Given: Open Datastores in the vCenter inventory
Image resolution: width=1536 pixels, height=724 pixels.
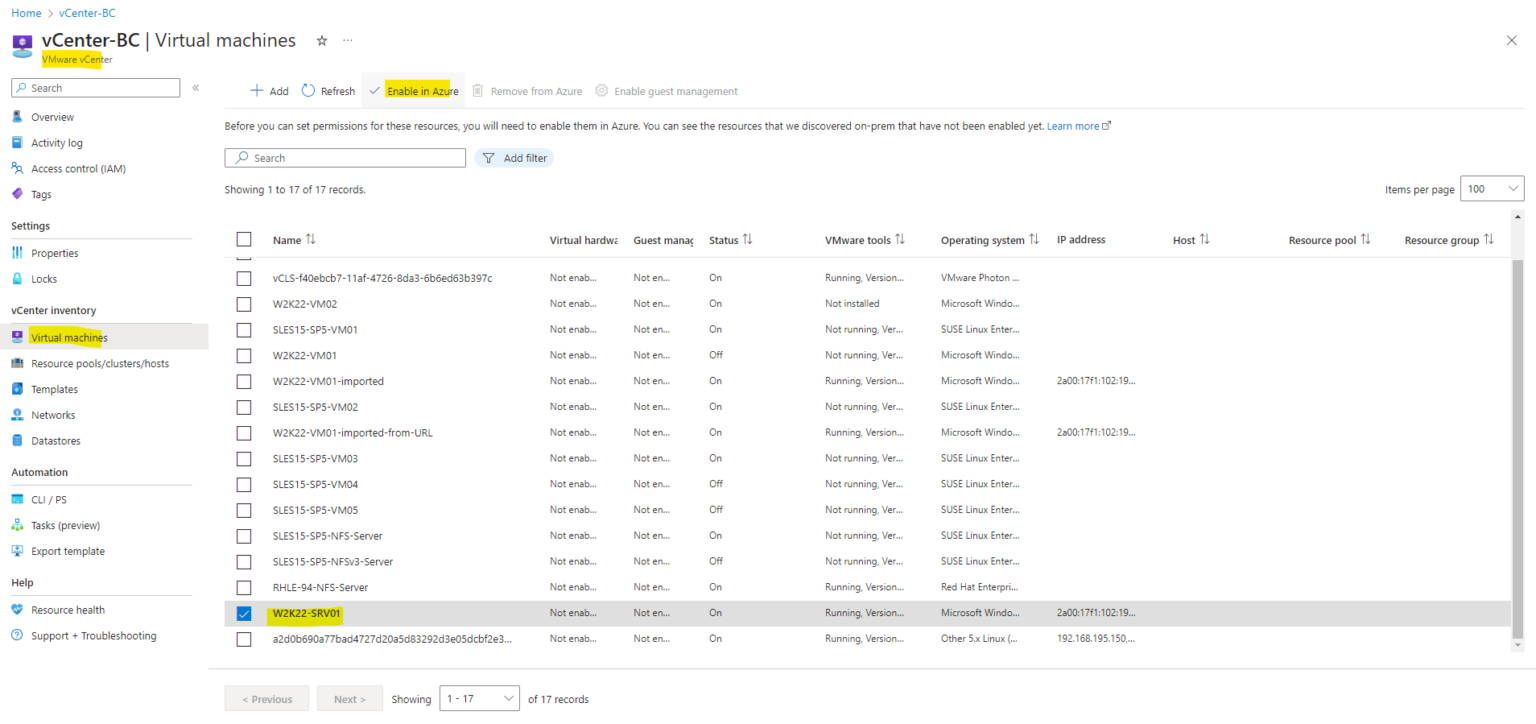Looking at the screenshot, I should [x=58, y=440].
